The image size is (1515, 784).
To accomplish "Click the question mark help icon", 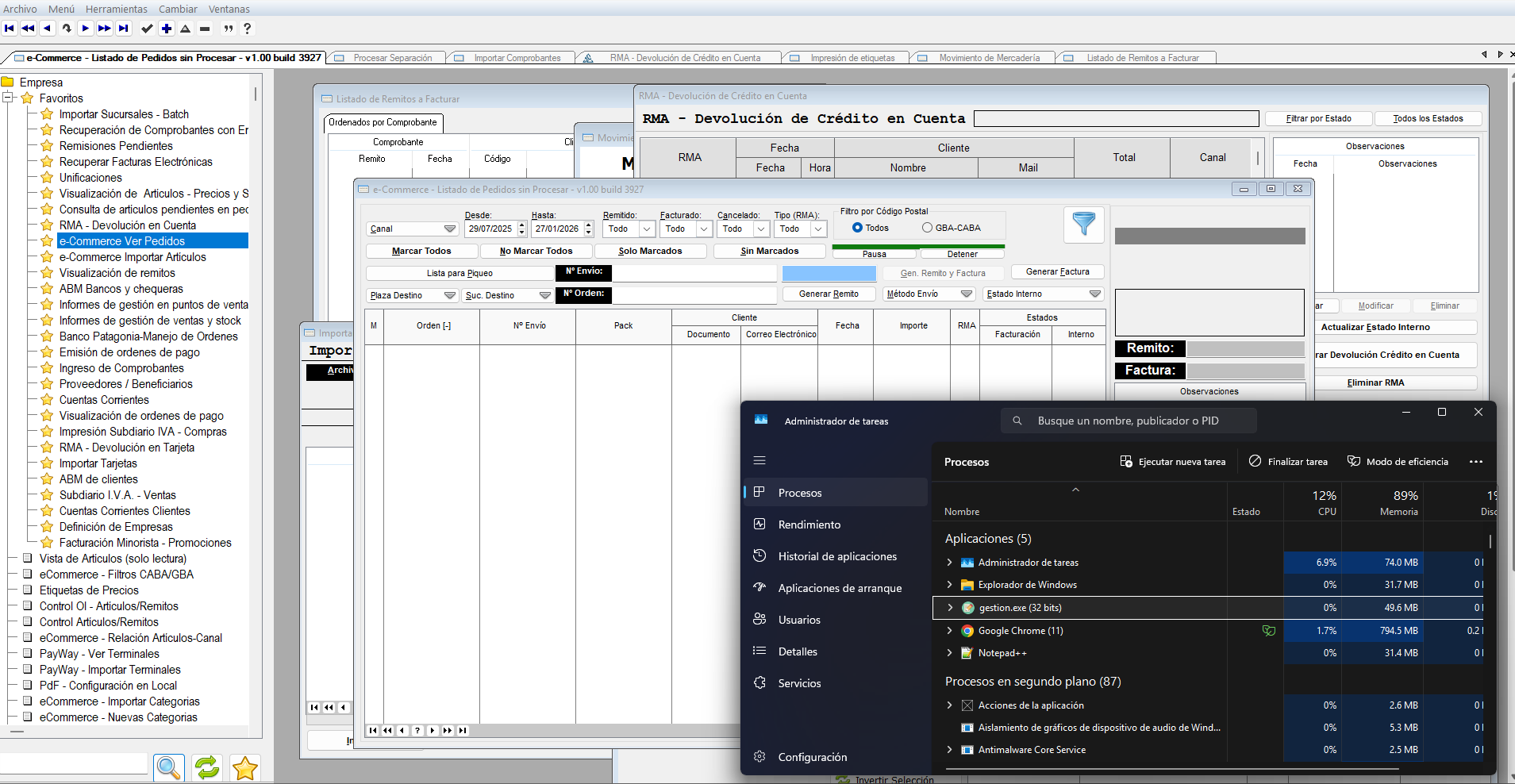I will point(248,29).
